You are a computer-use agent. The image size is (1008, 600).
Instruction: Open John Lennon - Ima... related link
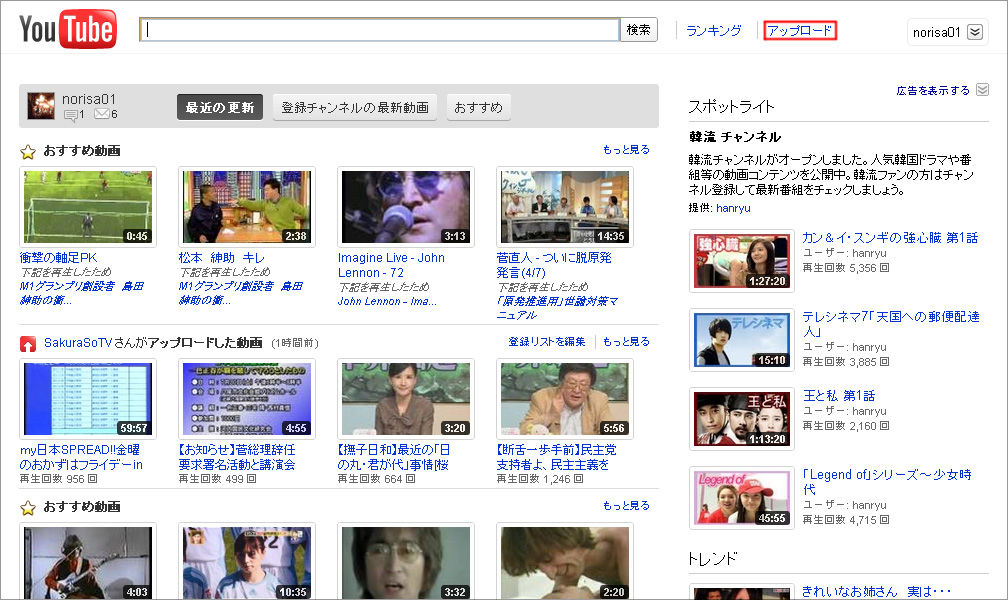387,301
